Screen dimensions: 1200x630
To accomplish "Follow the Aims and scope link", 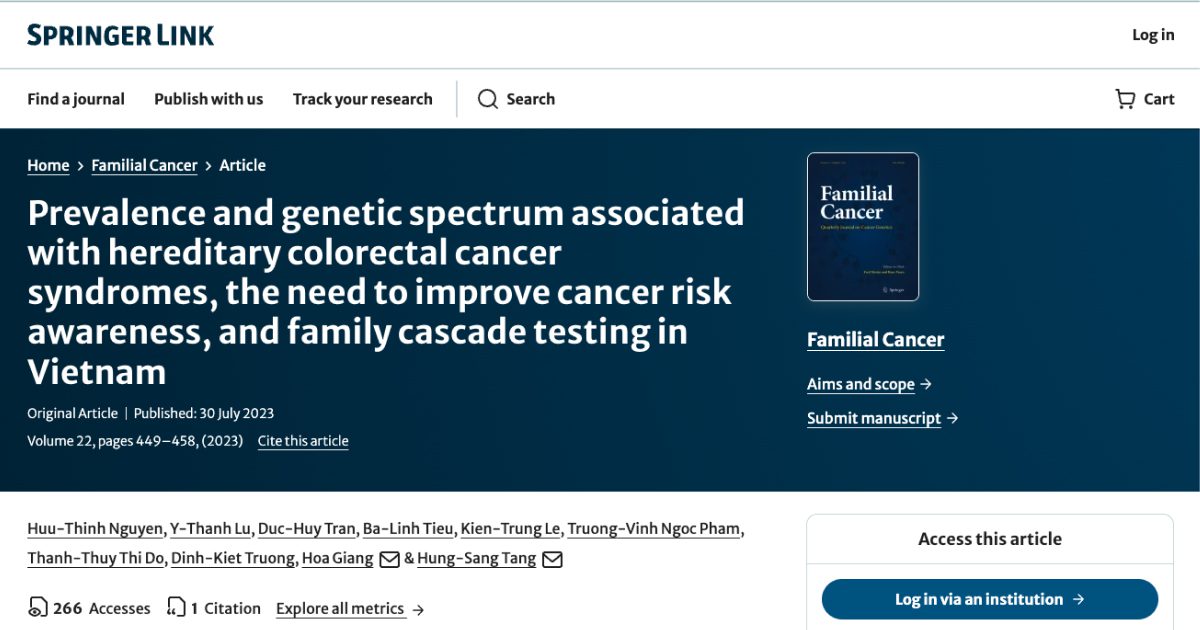I will click(860, 384).
